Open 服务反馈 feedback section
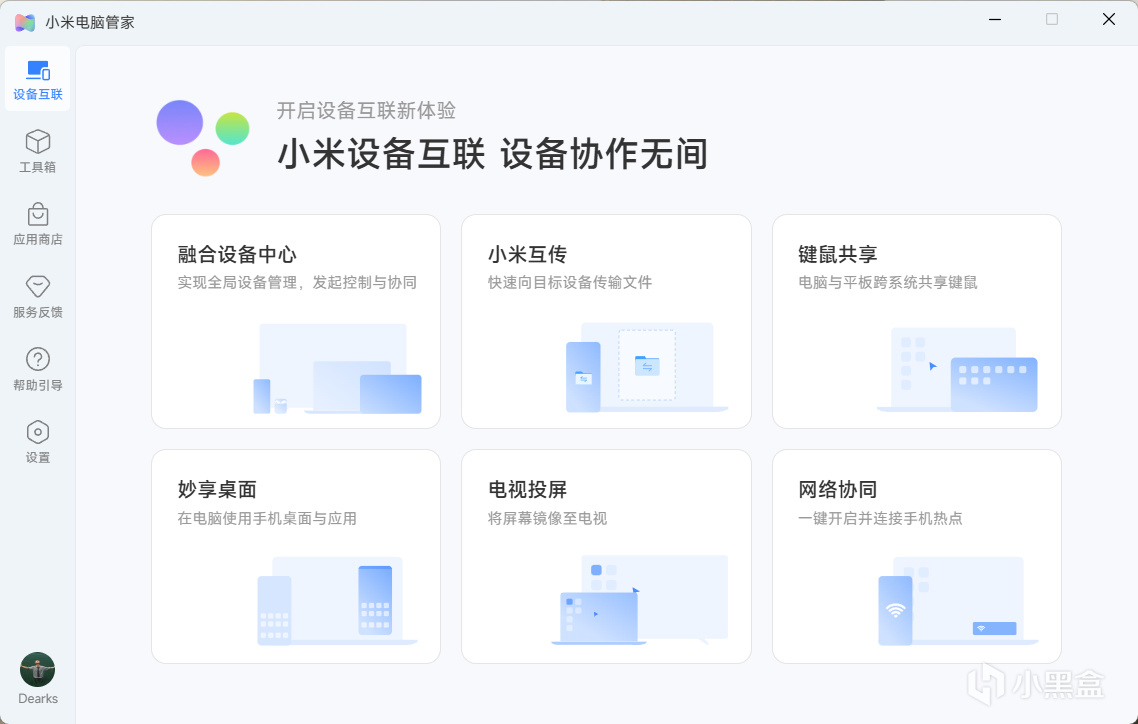 [38, 297]
